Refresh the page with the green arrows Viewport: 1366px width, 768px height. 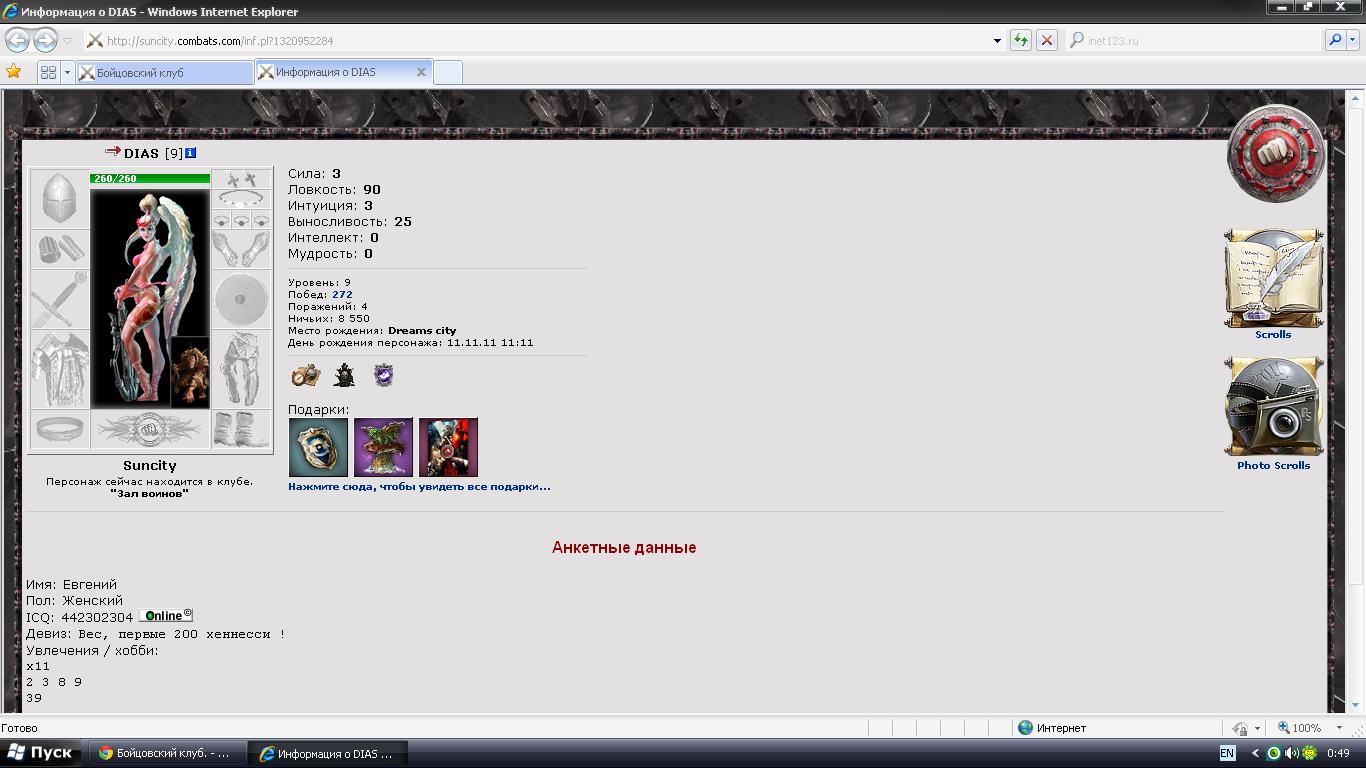[x=1020, y=40]
